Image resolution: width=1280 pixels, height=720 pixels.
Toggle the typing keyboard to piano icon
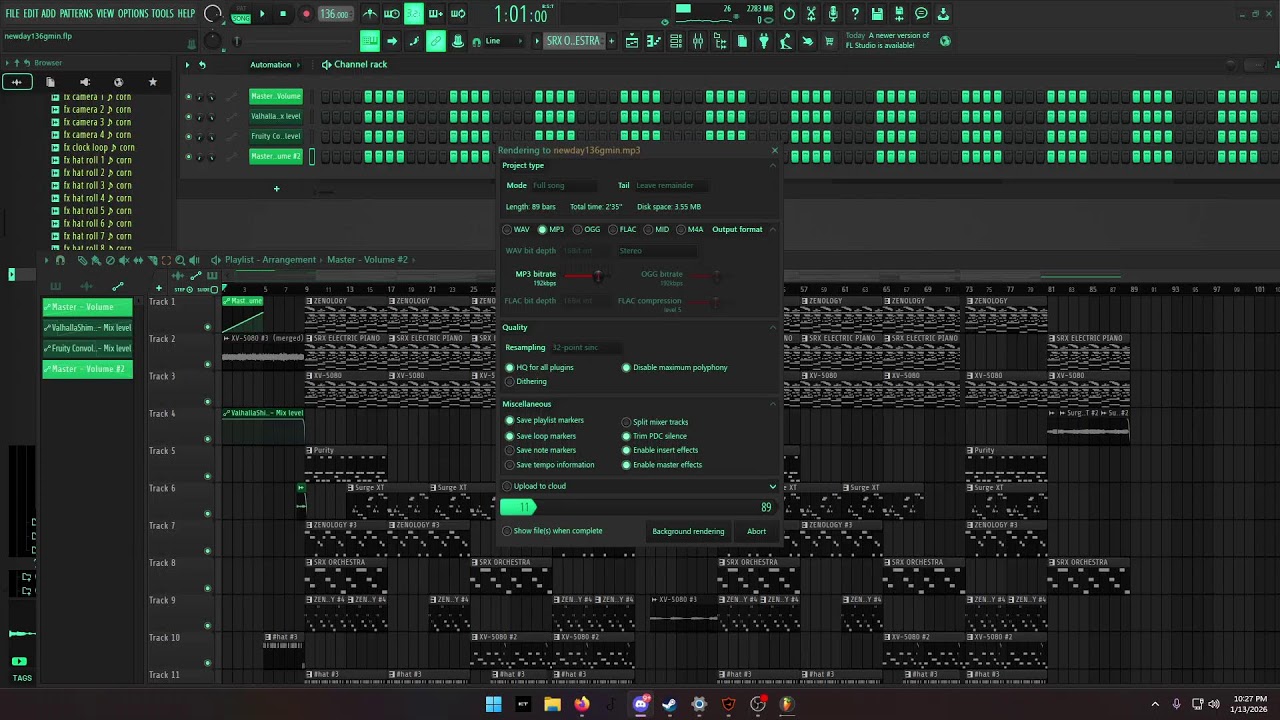(370, 41)
